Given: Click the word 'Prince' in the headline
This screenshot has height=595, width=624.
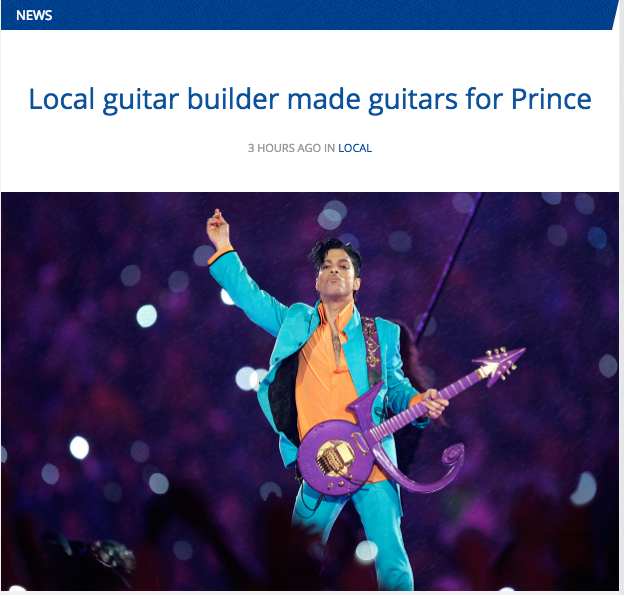Looking at the screenshot, I should pos(551,99).
